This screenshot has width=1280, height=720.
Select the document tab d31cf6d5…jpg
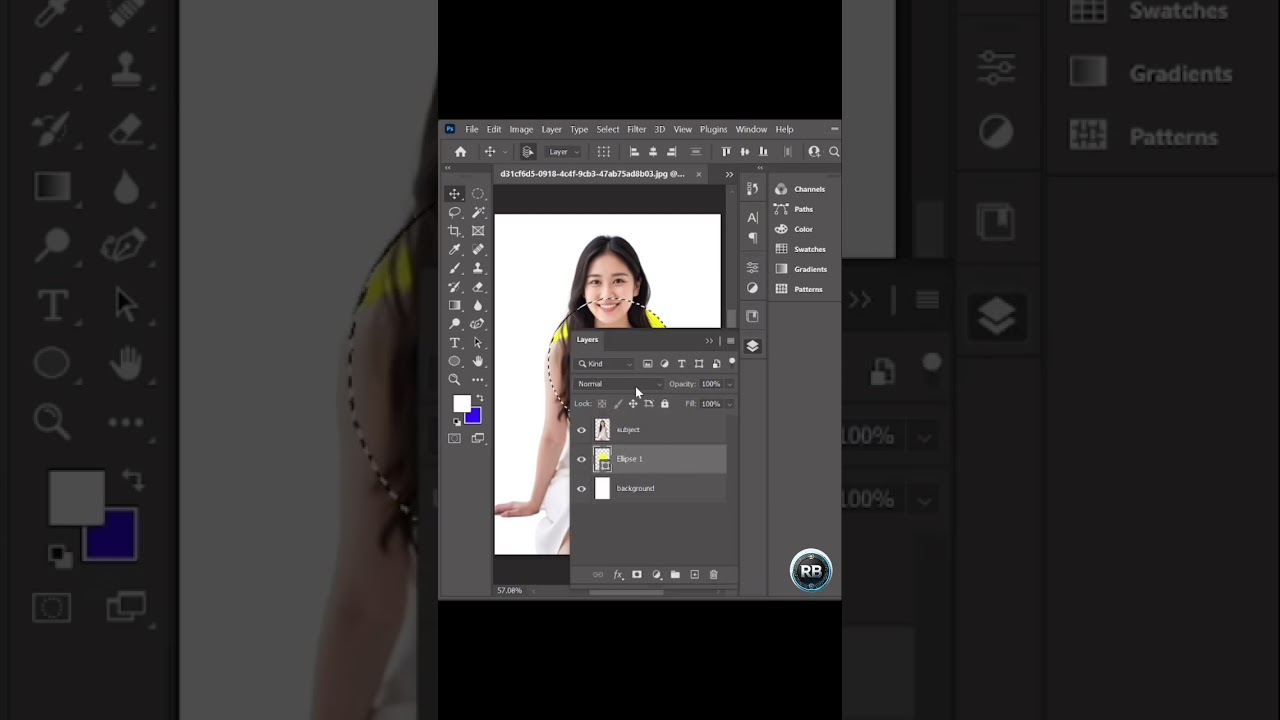pyautogui.click(x=592, y=174)
